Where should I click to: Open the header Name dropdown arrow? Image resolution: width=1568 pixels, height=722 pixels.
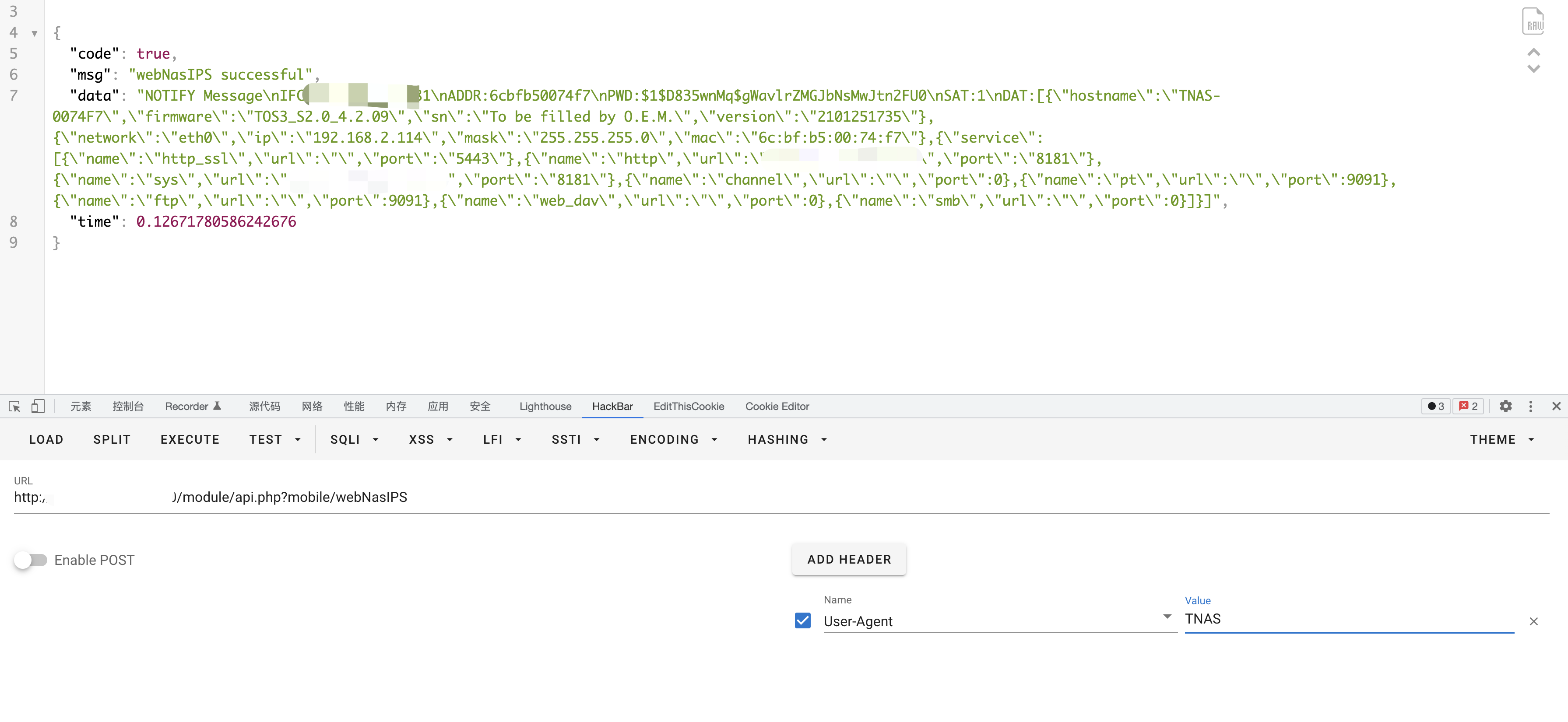point(1167,617)
